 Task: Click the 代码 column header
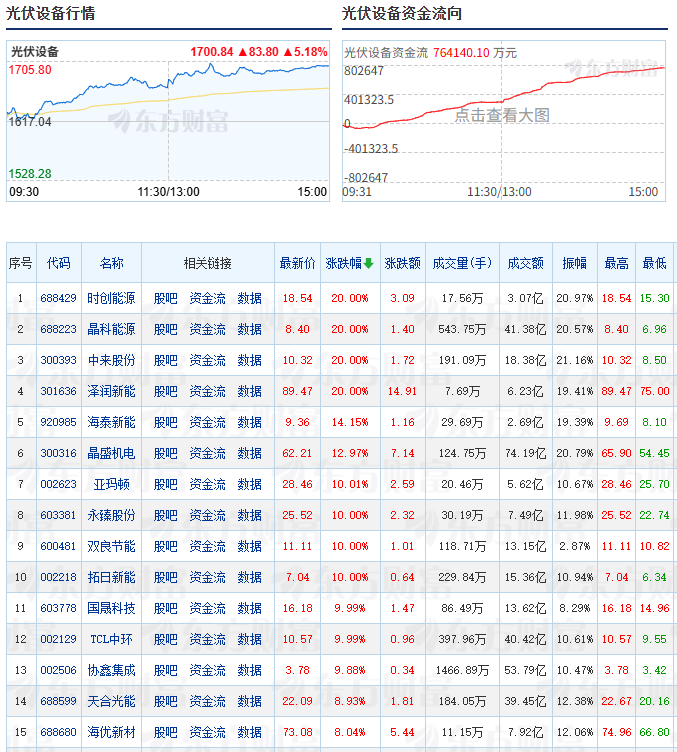(x=58, y=263)
